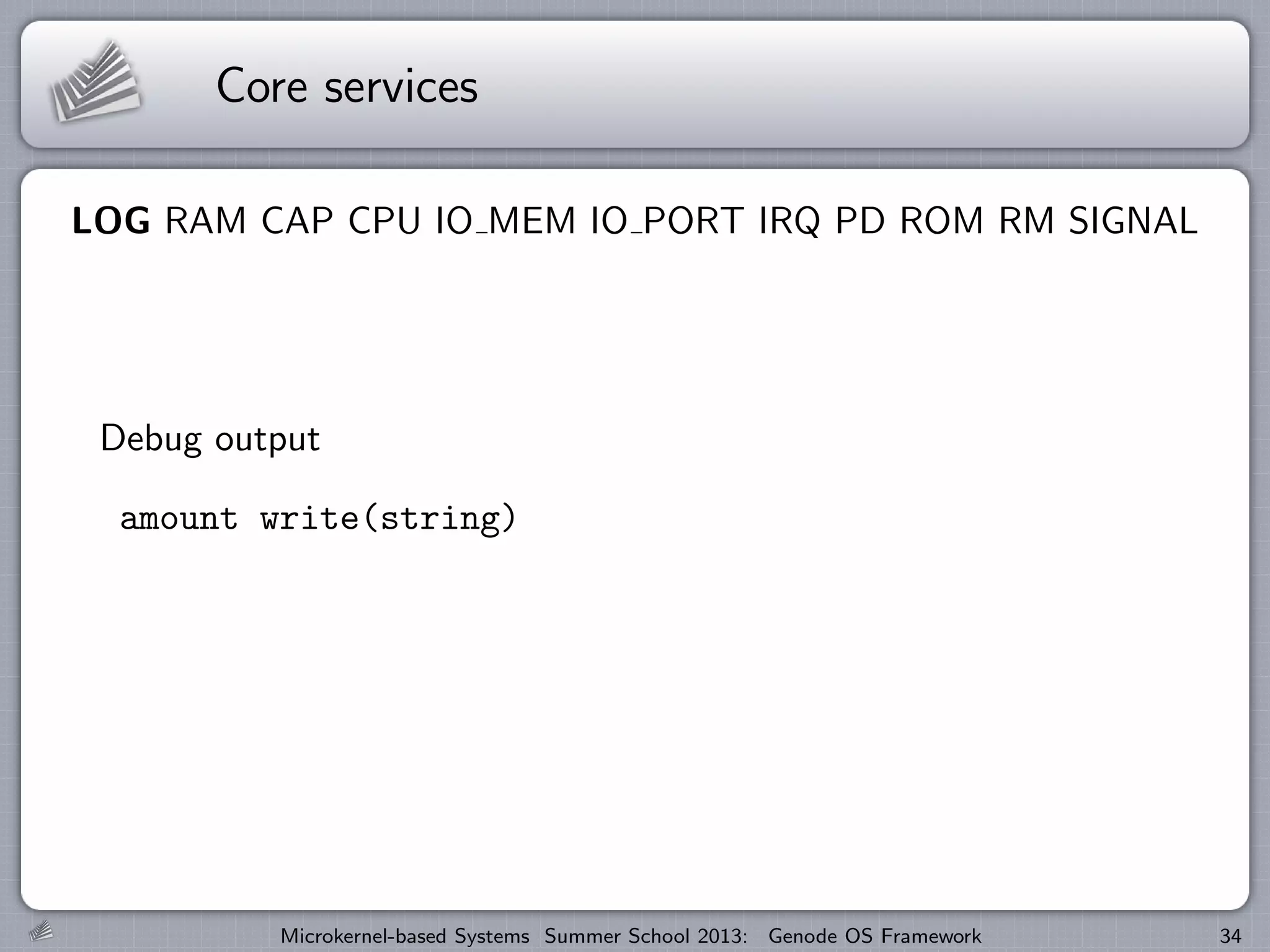Image resolution: width=1270 pixels, height=952 pixels.
Task: Click the small Genode logo in footer
Action: (x=41, y=931)
